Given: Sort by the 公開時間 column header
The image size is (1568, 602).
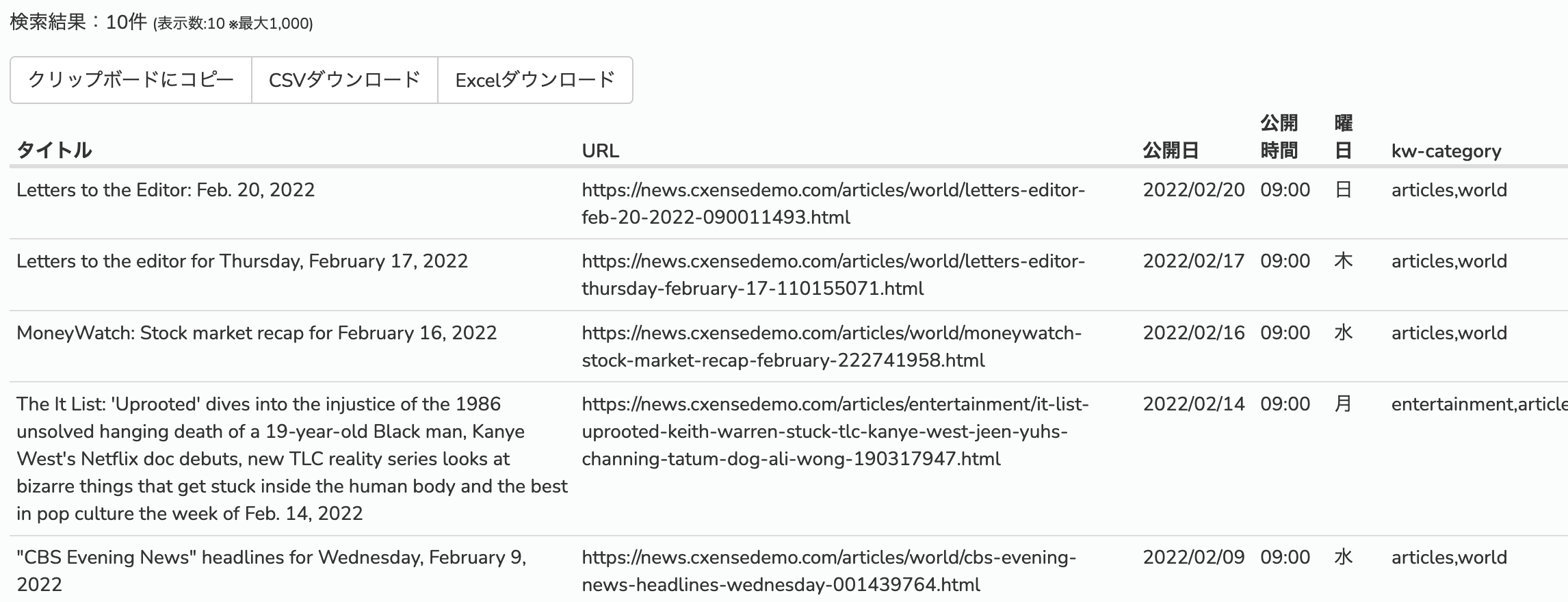Looking at the screenshot, I should (x=1279, y=137).
